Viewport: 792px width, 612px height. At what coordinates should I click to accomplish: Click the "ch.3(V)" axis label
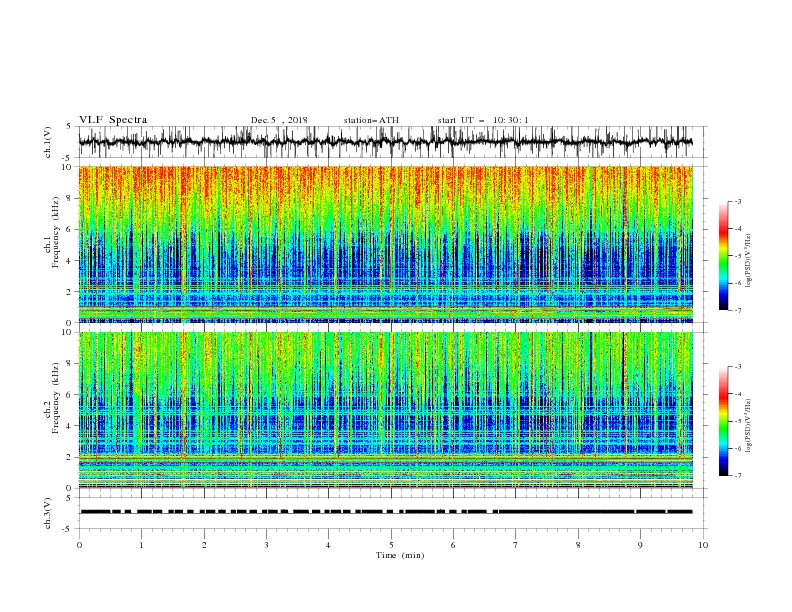[x=48, y=513]
